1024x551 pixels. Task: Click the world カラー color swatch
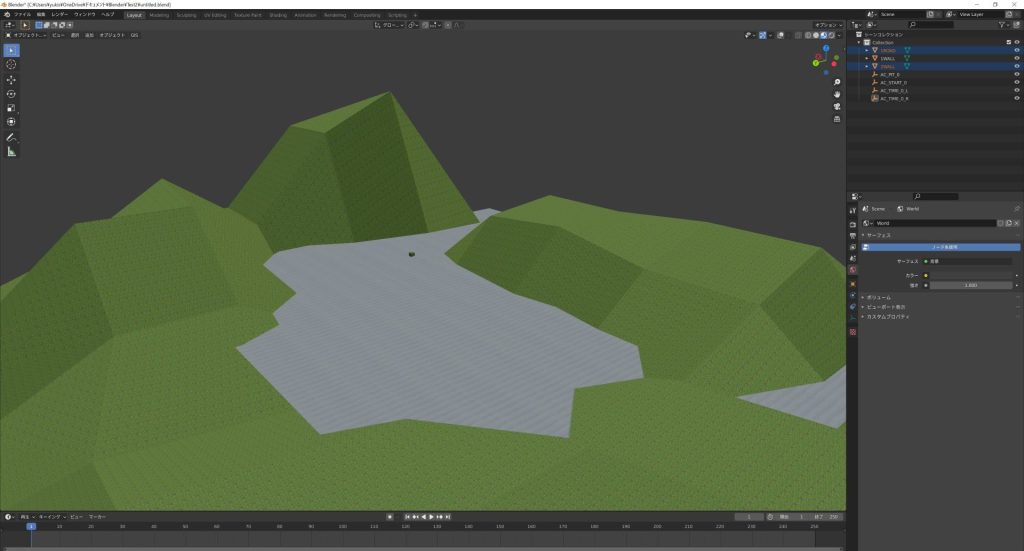pyautogui.click(x=970, y=275)
